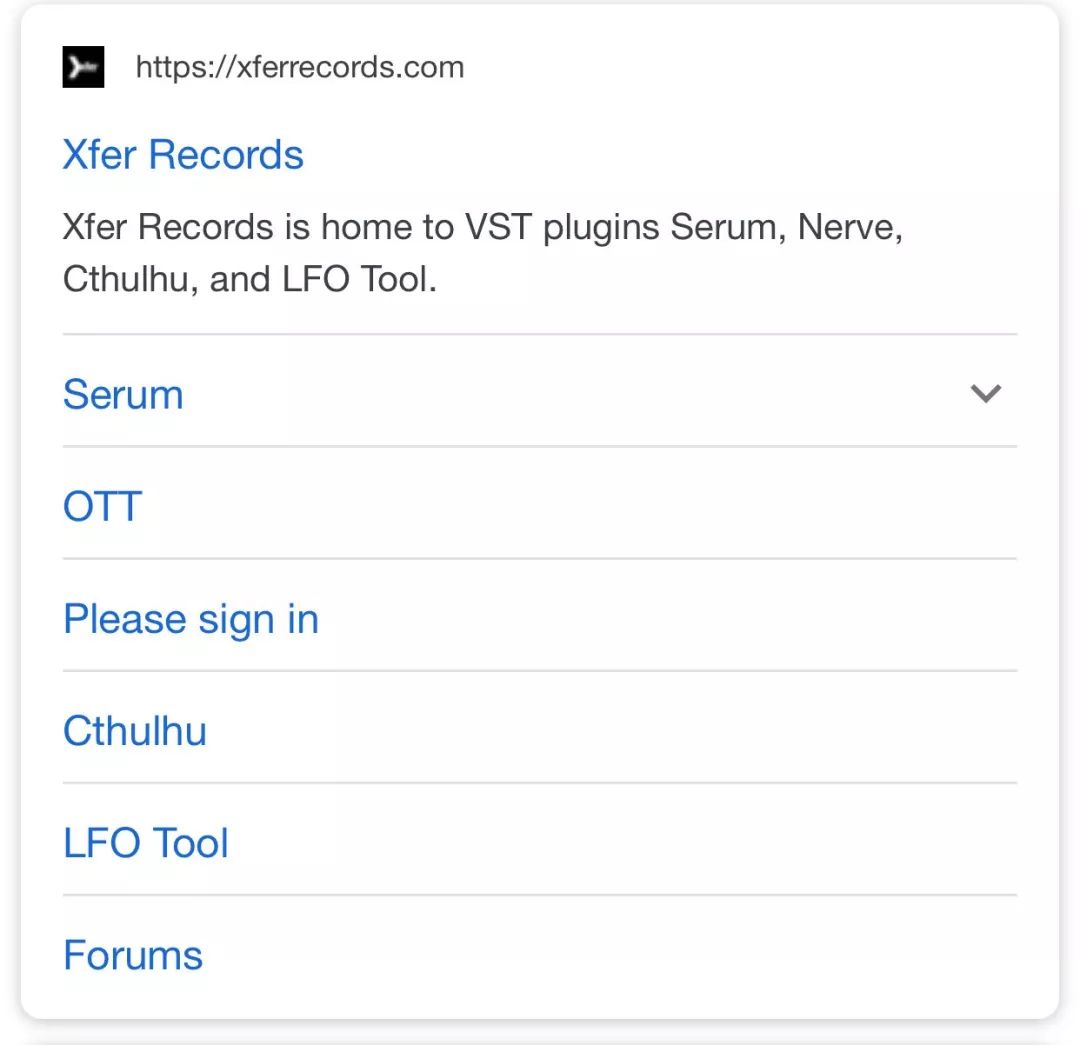
Task: Tap the black logo beside the URL
Action: click(x=83, y=67)
